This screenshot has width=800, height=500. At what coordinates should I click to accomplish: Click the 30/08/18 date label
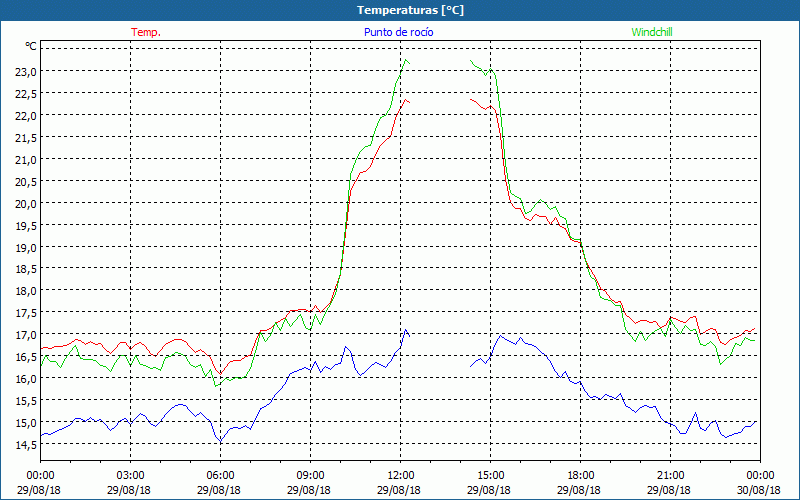click(x=759, y=490)
